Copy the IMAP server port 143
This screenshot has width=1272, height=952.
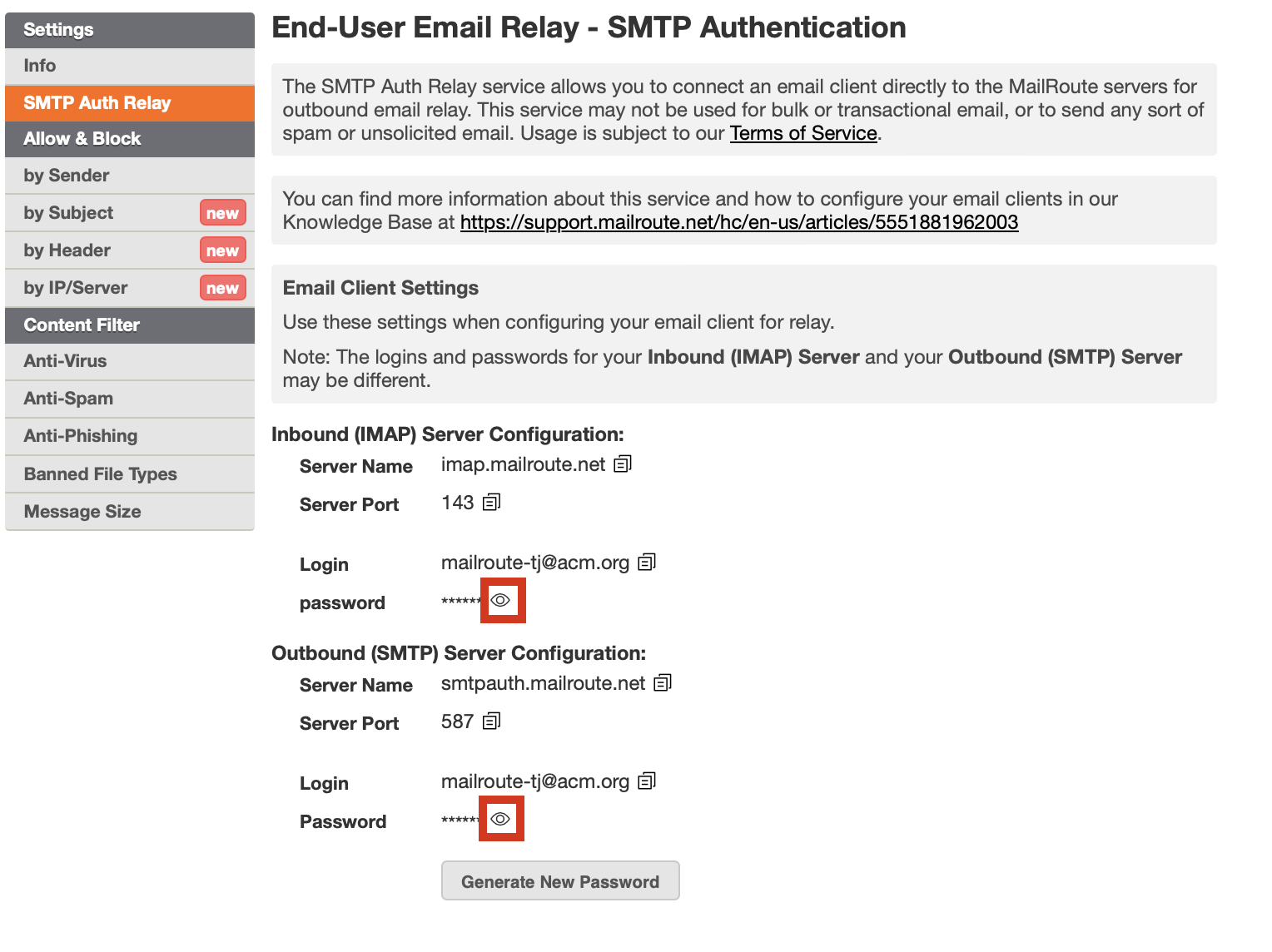(x=492, y=503)
